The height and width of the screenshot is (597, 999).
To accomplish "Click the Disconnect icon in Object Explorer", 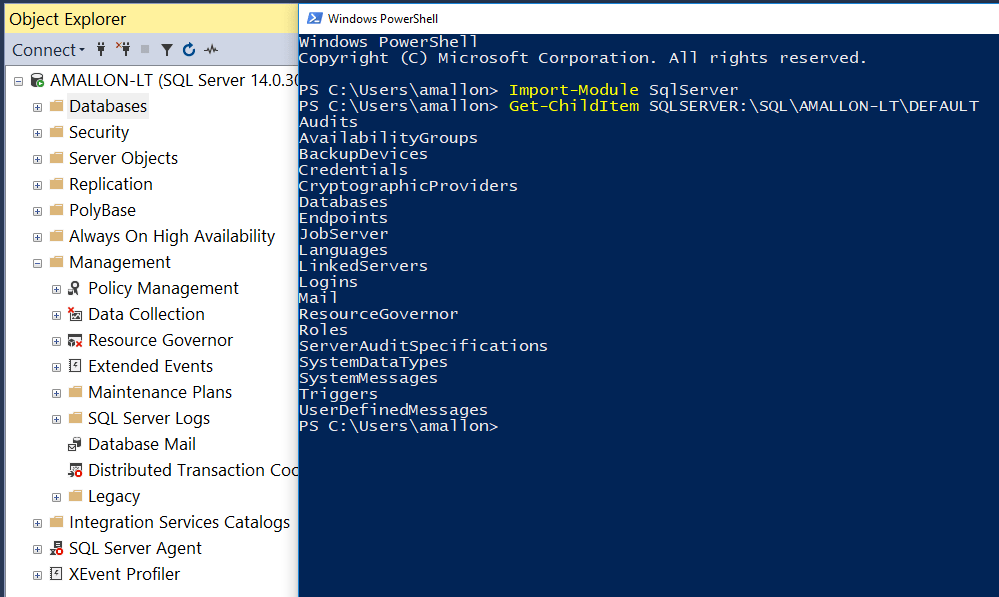I will click(x=125, y=49).
